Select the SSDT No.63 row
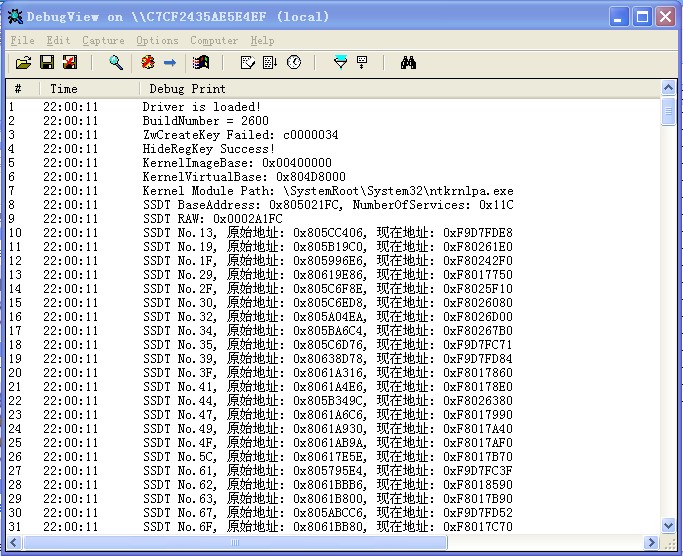The width and height of the screenshot is (683, 556). (x=333, y=498)
